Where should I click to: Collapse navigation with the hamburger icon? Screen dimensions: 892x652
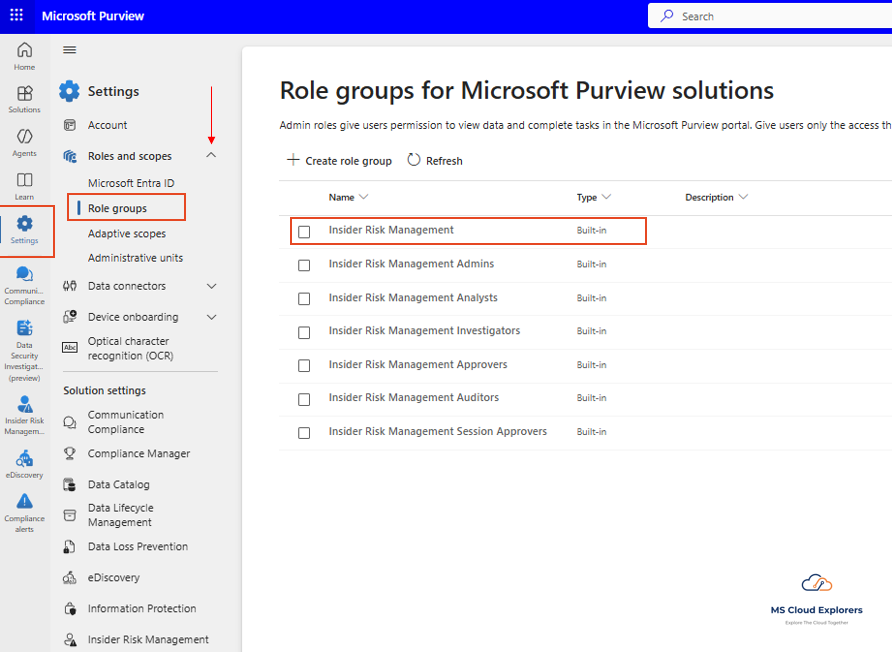pos(69,50)
